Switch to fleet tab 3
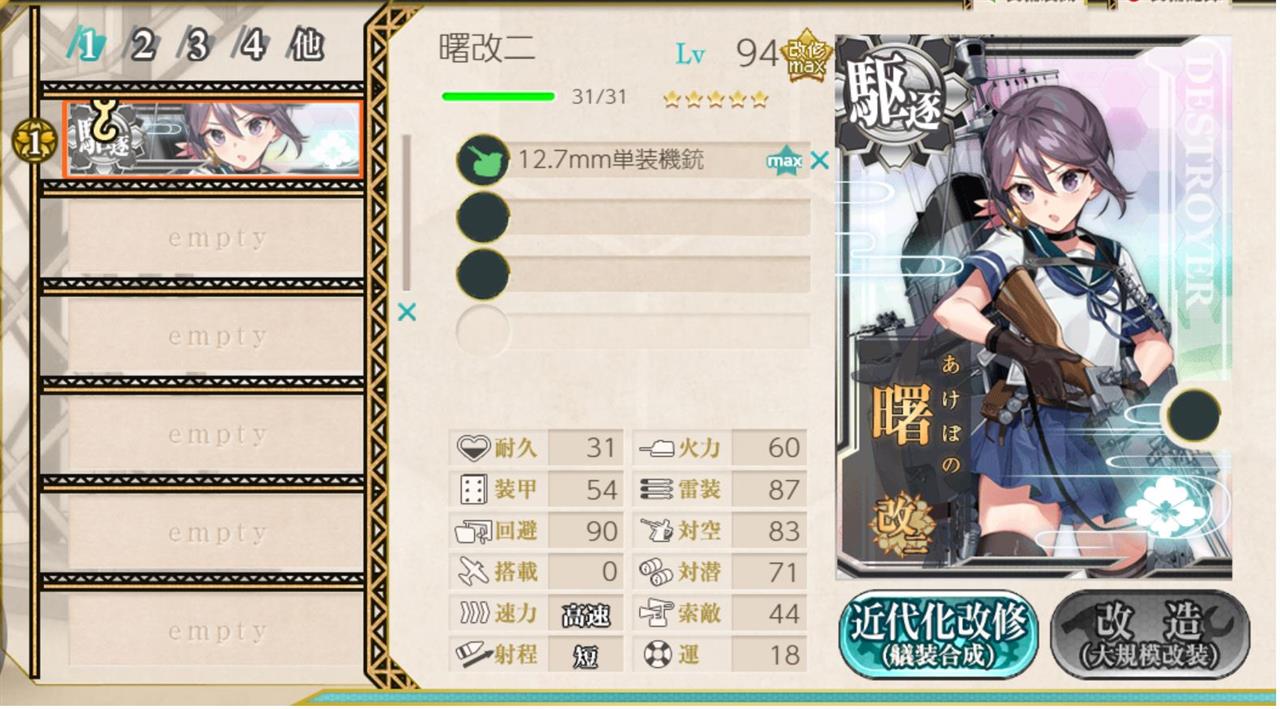1280x709 pixels. [x=197, y=44]
